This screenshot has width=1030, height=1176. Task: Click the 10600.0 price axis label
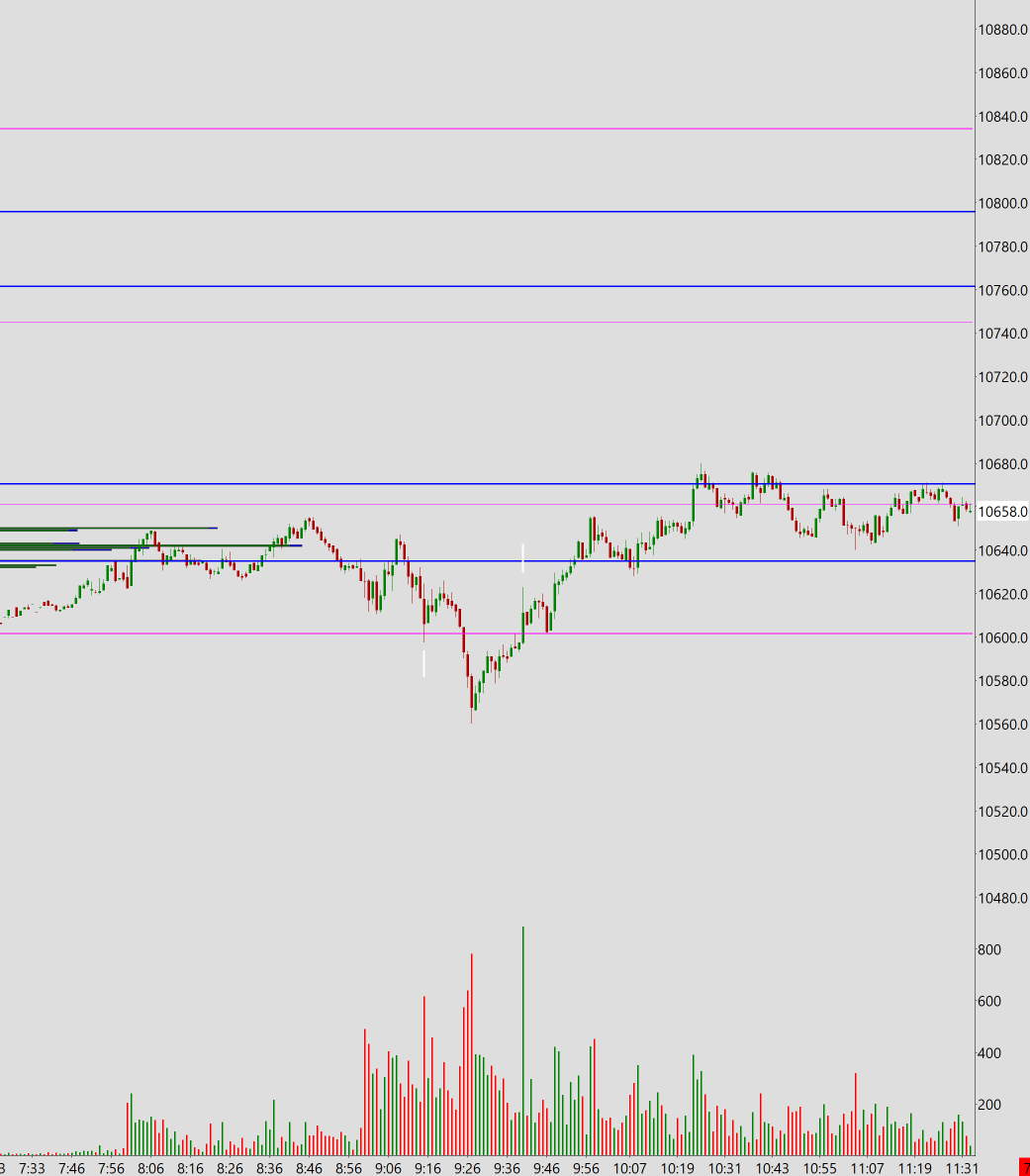(x=1003, y=637)
